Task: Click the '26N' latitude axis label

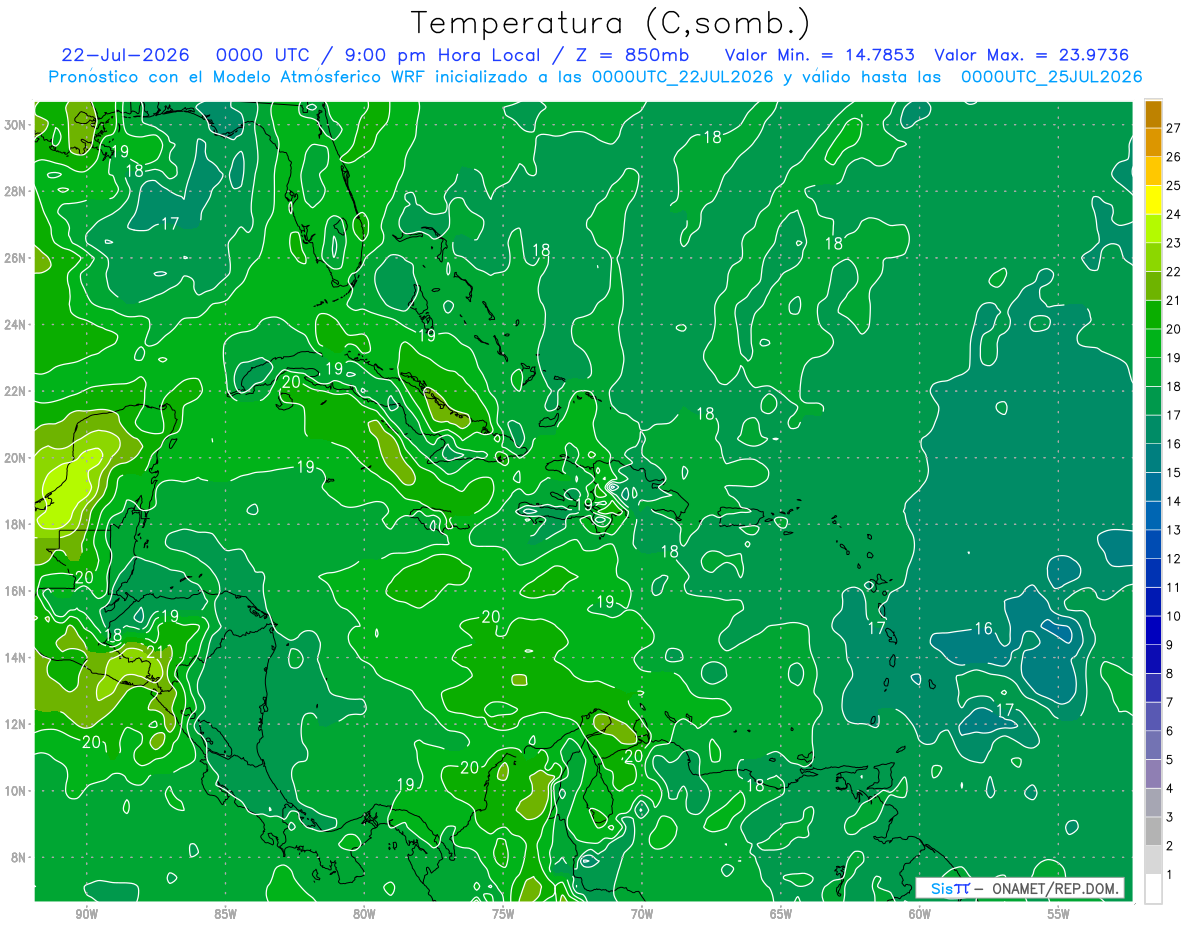Action: coord(15,257)
